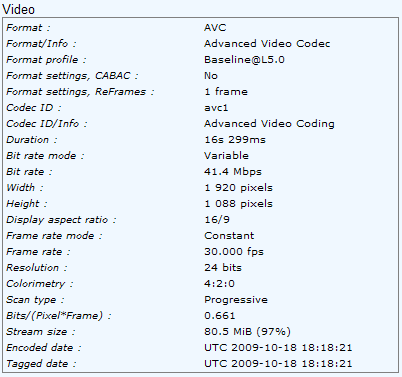Select the Tagged date UTC timestamp
The image size is (402, 377).
[x=278, y=364]
